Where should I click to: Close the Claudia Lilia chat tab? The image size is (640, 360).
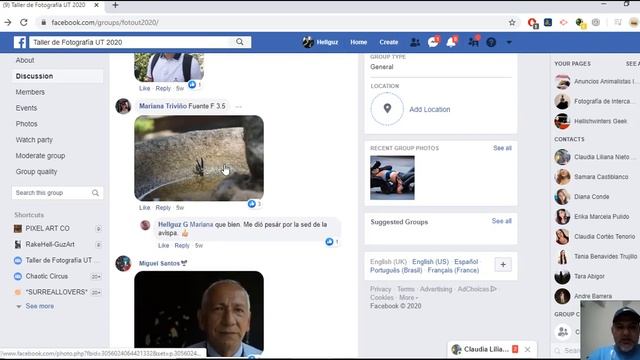527,349
